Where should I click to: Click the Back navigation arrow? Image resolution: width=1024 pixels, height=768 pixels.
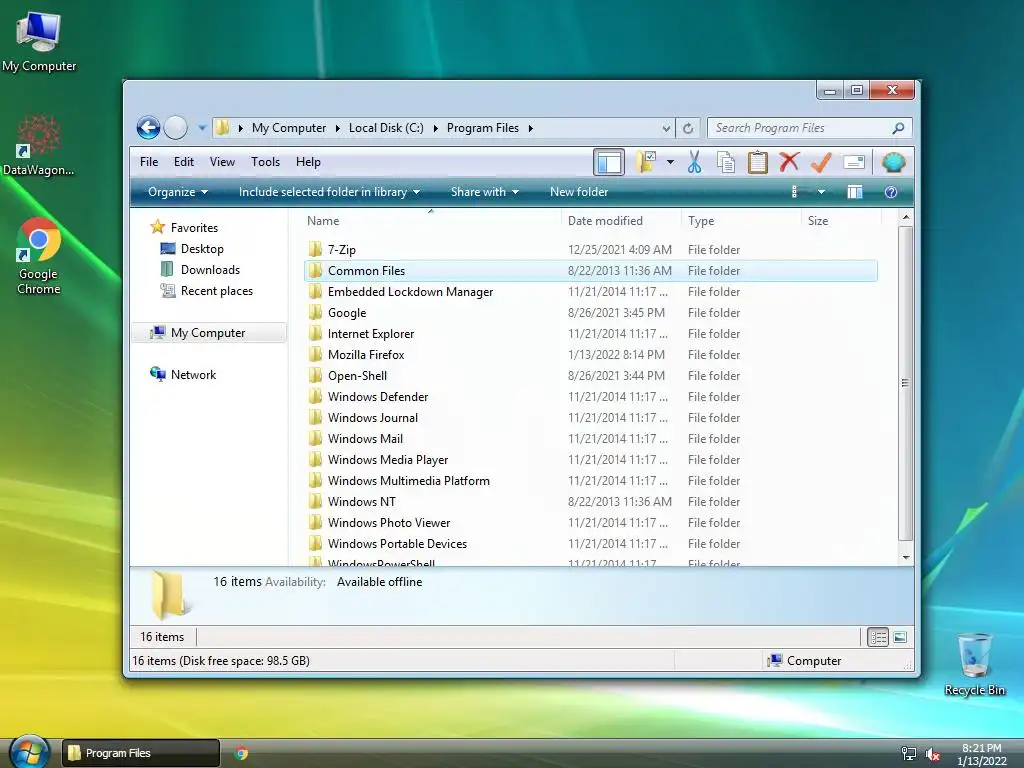point(148,127)
